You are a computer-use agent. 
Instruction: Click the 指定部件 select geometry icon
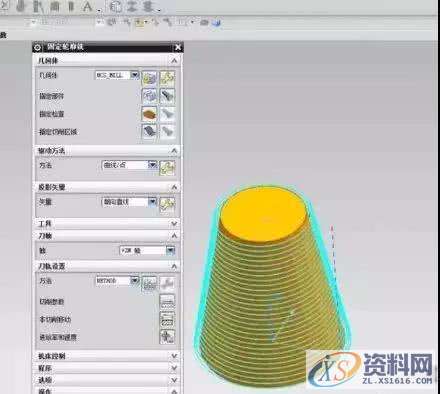point(149,96)
